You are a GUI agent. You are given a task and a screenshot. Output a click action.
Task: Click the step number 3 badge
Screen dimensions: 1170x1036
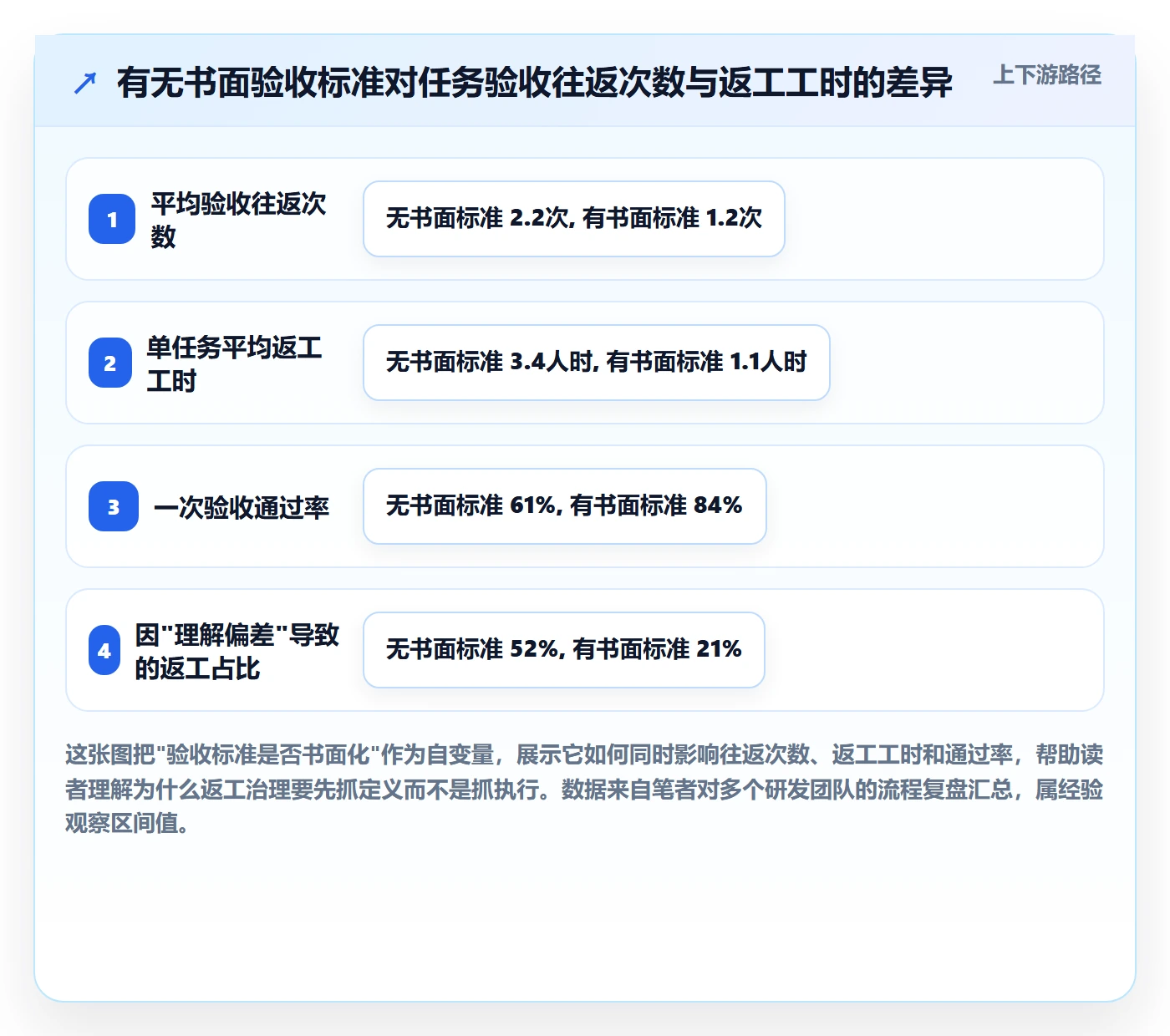point(114,506)
